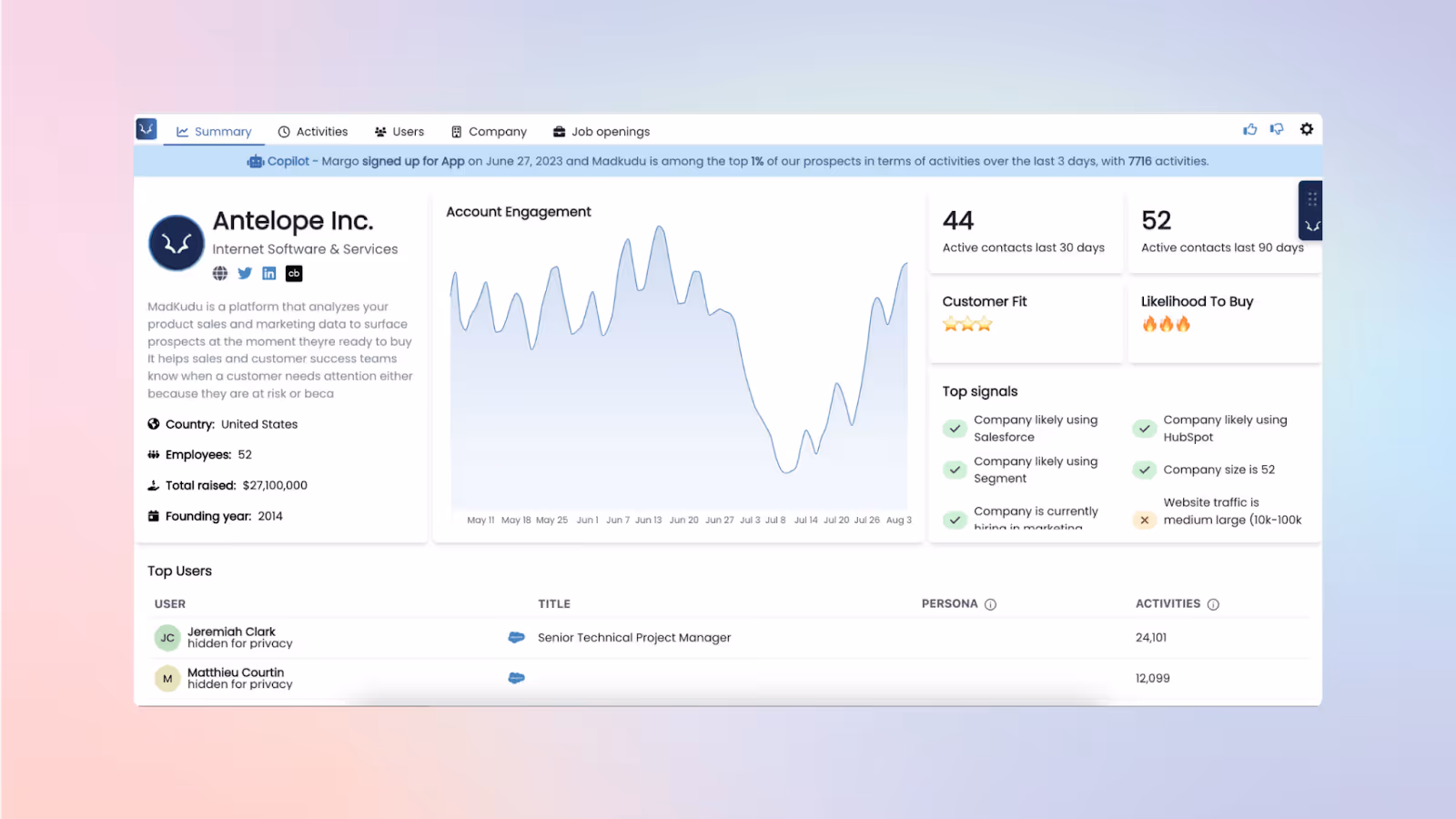
Task: Click the Website traffic X mark icon
Action: click(x=1145, y=521)
